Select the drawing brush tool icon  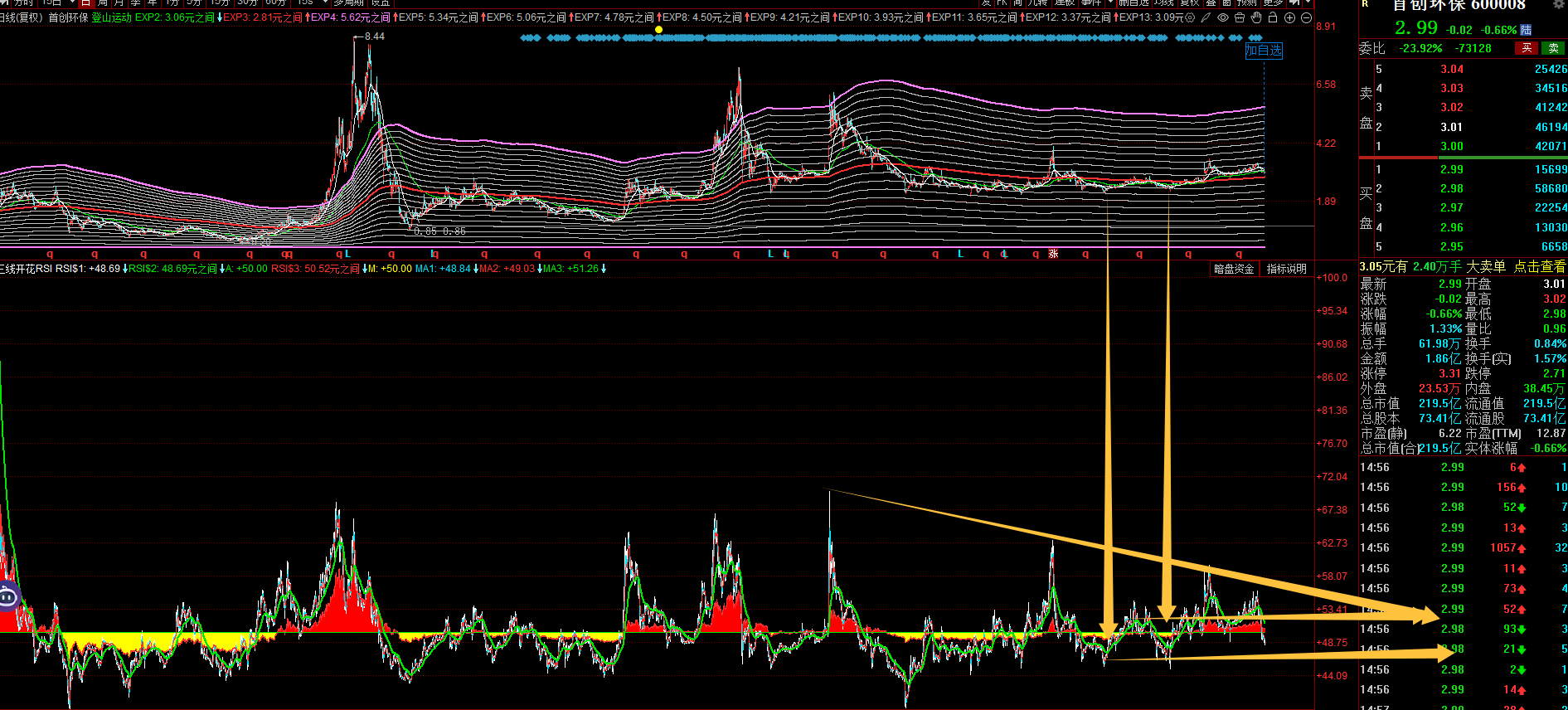pyautogui.click(x=1206, y=17)
